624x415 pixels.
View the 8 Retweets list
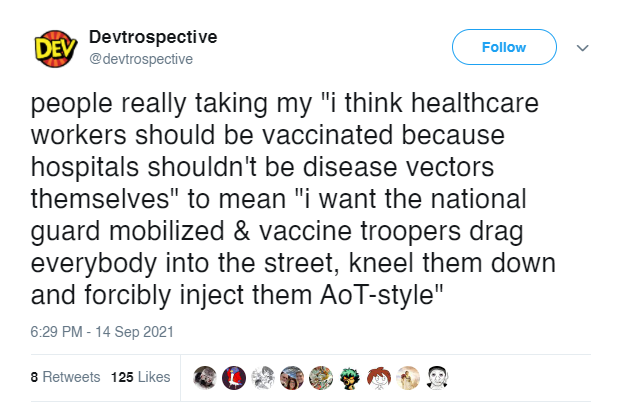65,377
